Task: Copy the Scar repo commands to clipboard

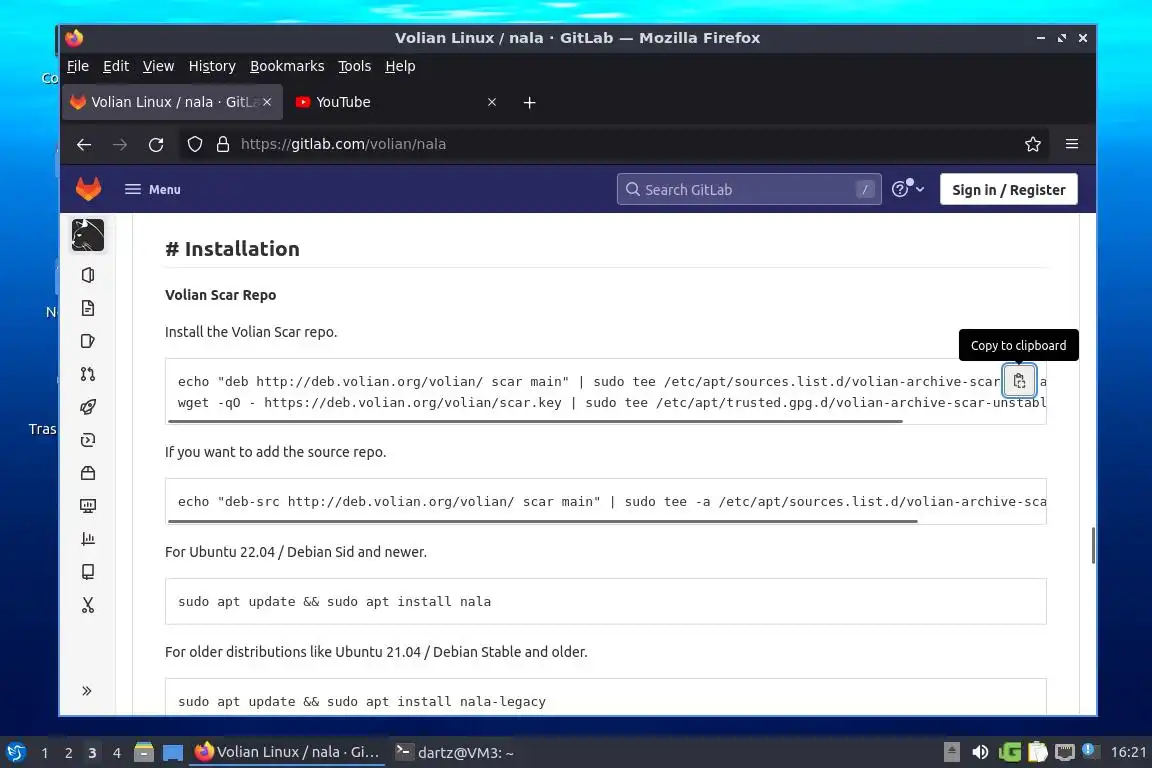Action: pos(1019,381)
